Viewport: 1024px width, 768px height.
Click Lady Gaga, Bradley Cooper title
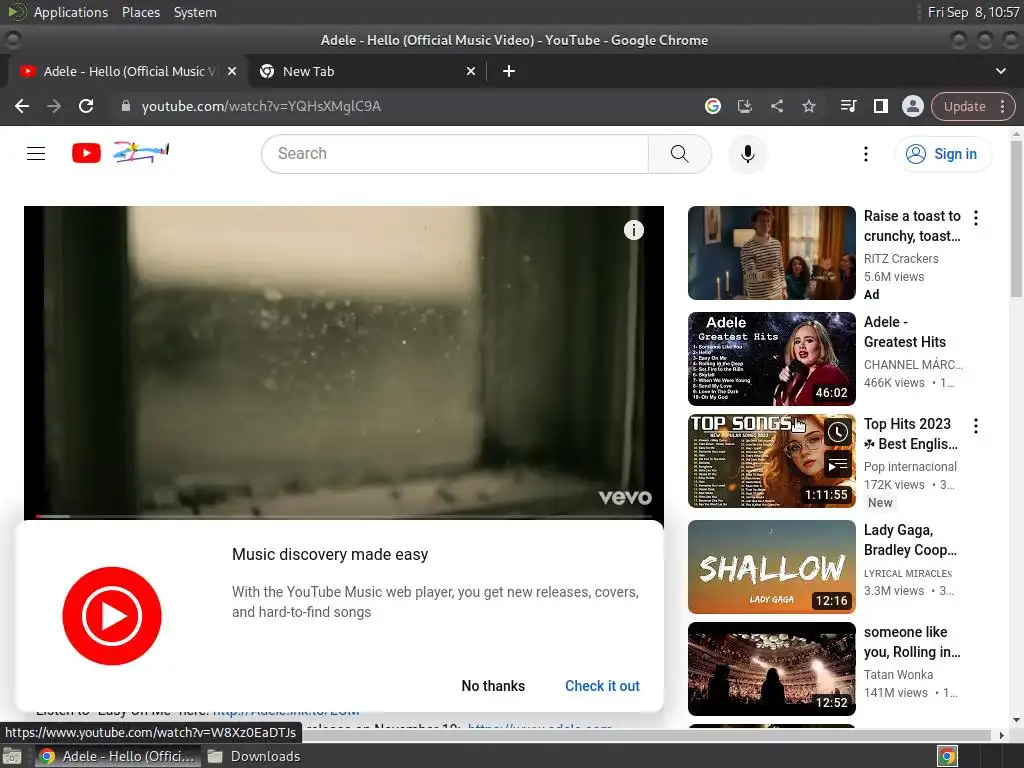(910, 539)
